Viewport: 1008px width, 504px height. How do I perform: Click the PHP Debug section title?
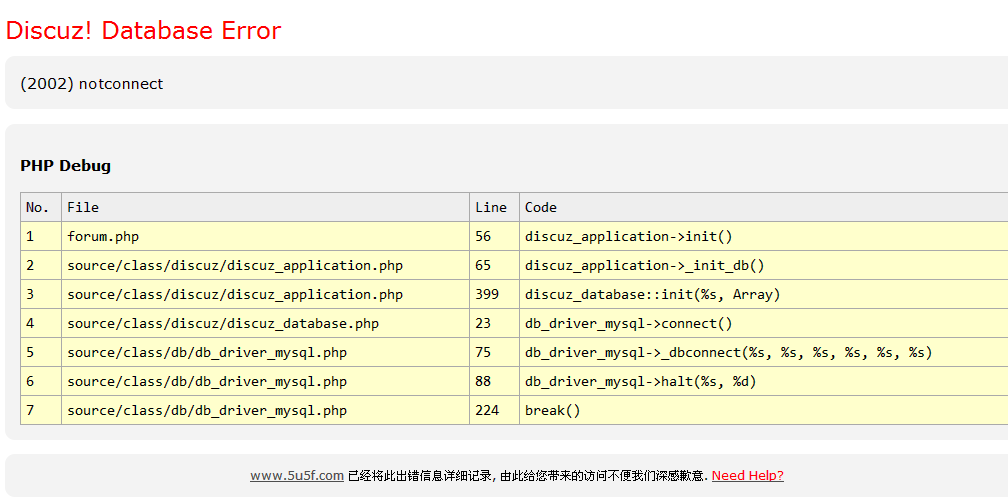coord(65,166)
